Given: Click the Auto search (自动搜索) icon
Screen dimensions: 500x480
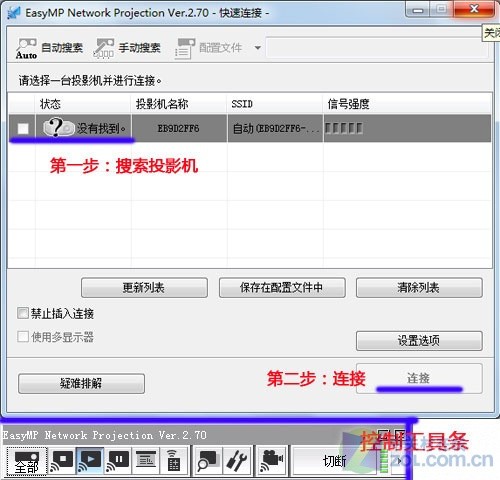Looking at the screenshot, I should coord(26,48).
